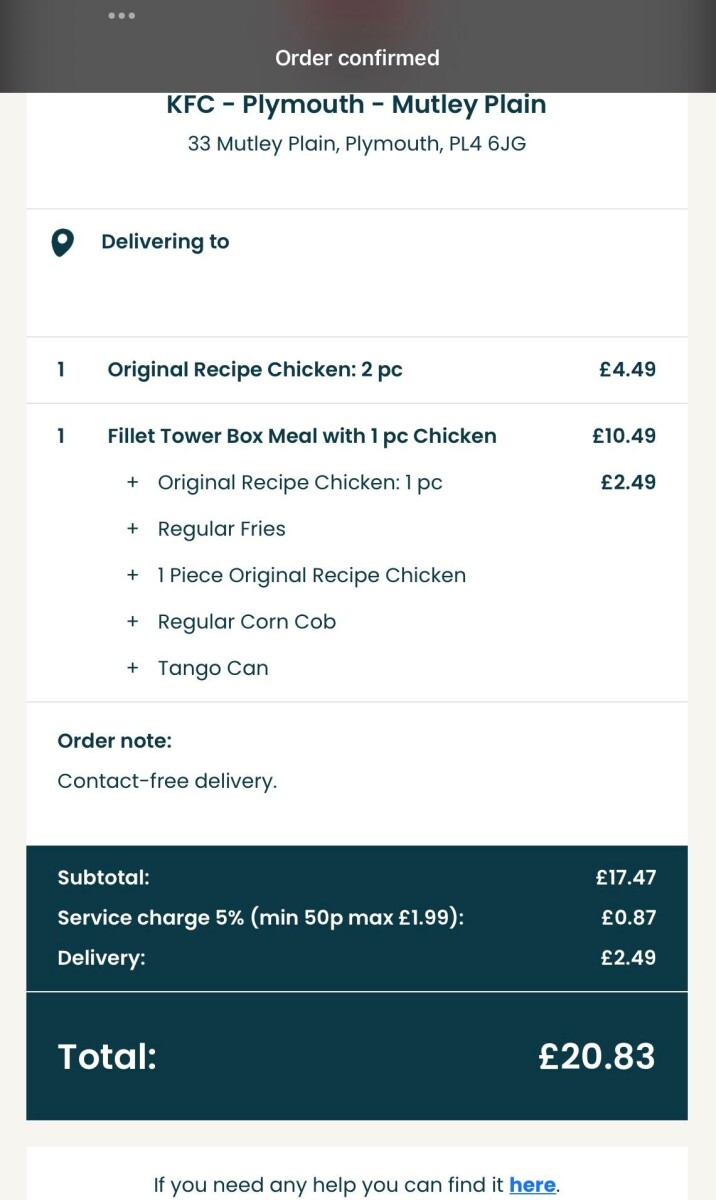Open the 'here' help link

532,1185
